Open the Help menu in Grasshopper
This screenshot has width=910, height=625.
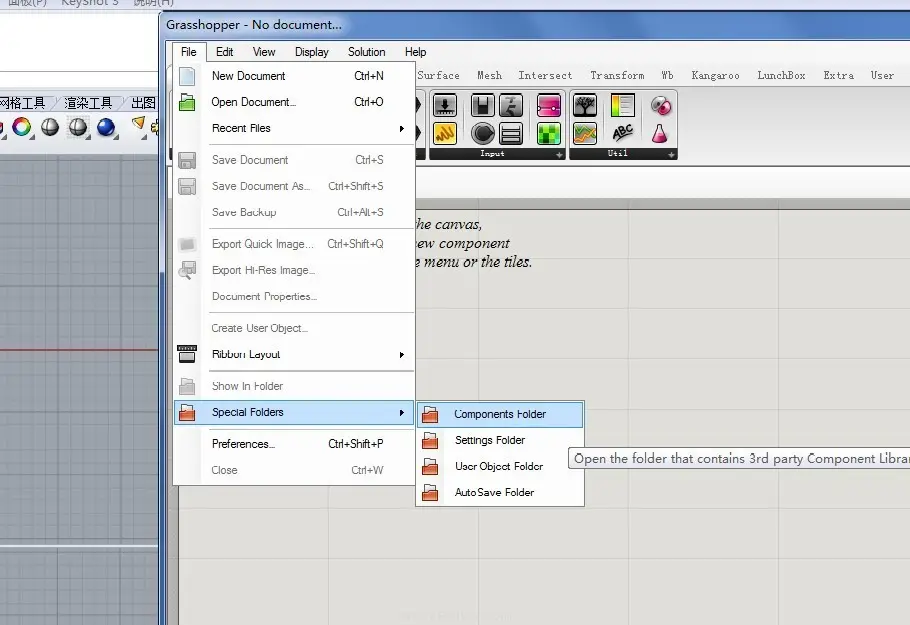click(x=416, y=52)
